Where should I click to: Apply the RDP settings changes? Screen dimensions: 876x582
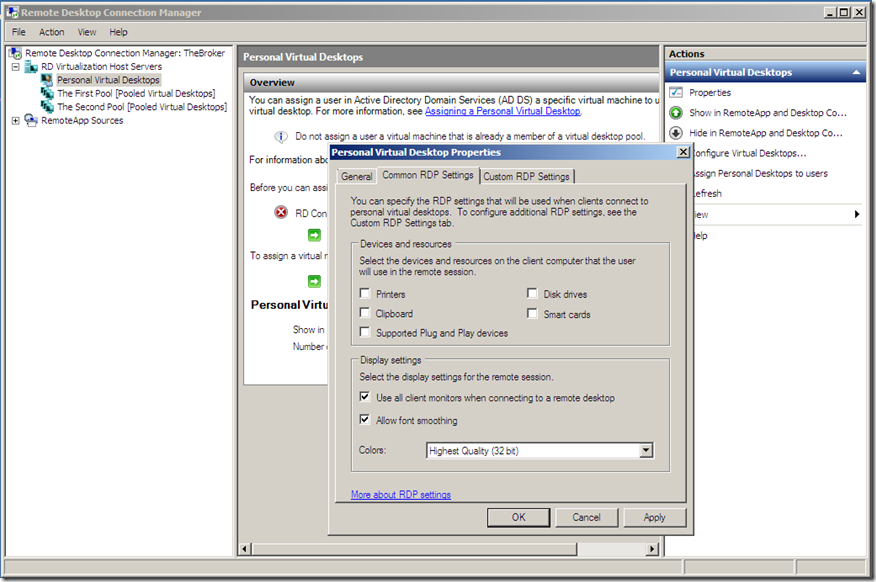pyautogui.click(x=655, y=517)
